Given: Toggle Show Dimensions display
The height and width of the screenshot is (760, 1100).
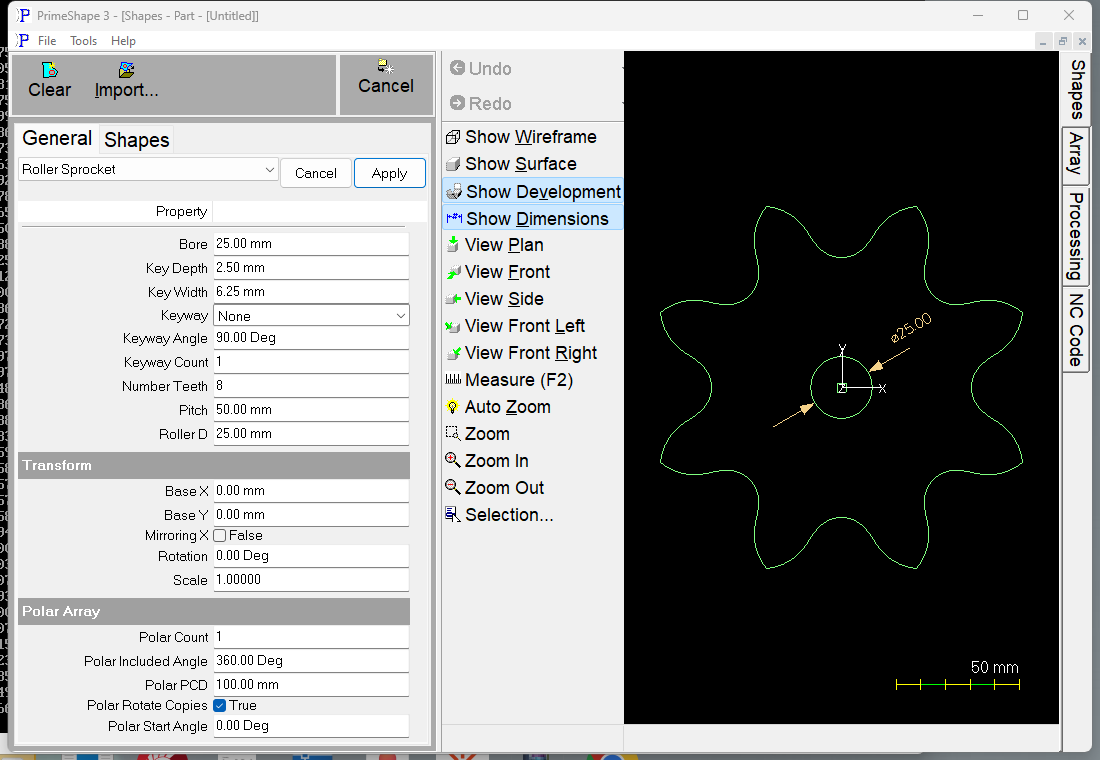Looking at the screenshot, I should 532,218.
